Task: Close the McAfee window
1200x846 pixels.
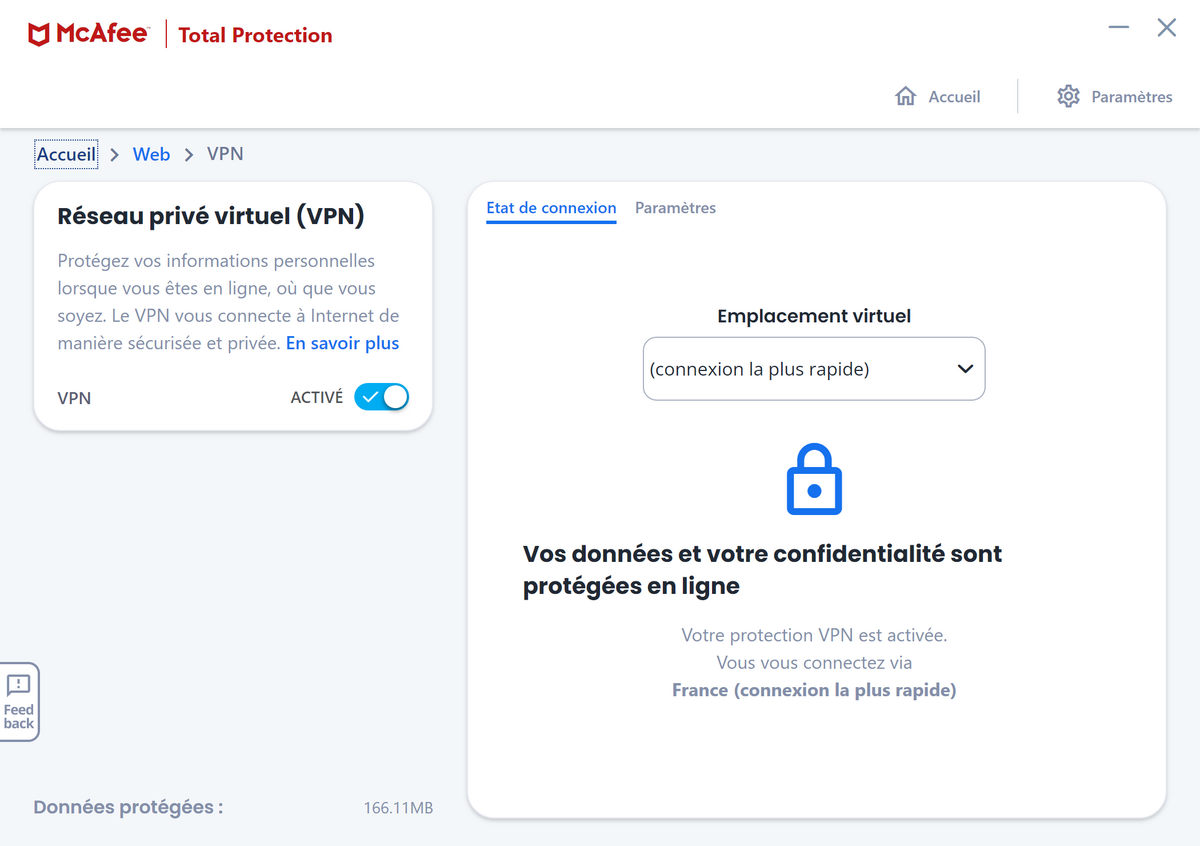Action: tap(1167, 28)
